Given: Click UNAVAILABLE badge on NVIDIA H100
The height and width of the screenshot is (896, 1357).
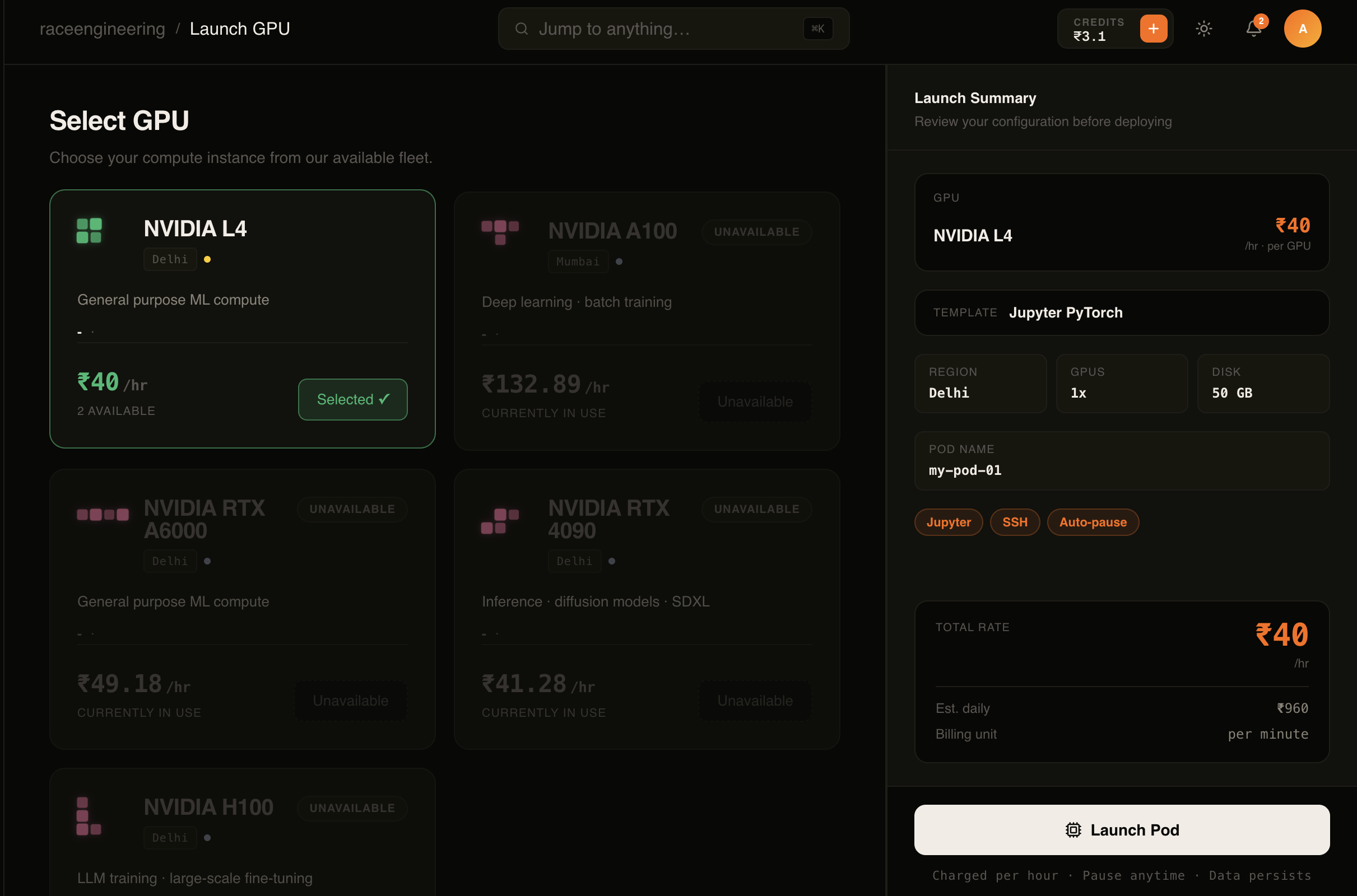Looking at the screenshot, I should click(352, 809).
